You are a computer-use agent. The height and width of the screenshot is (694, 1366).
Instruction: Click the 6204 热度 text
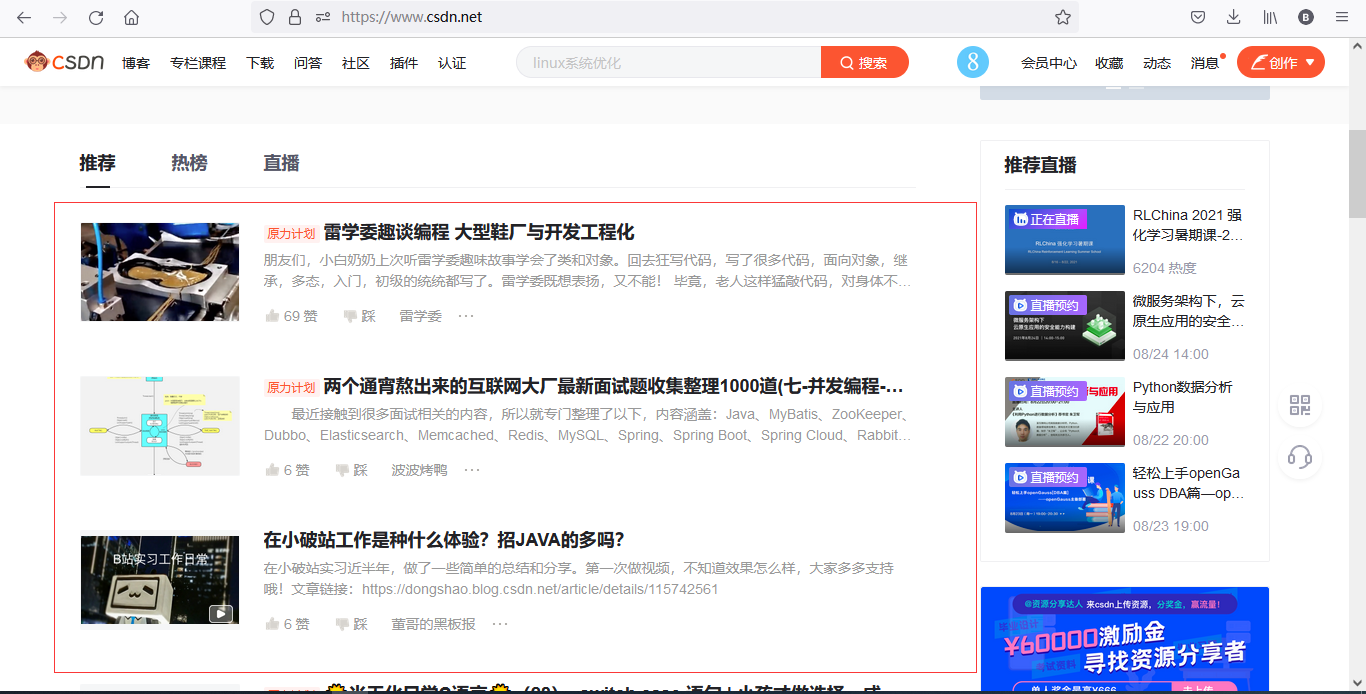(x=1165, y=268)
